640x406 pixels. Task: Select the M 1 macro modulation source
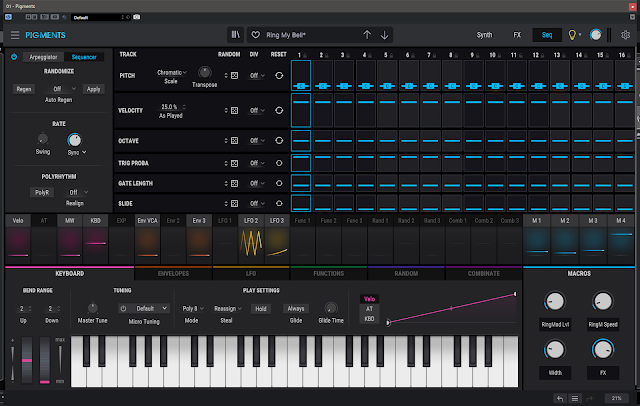tap(537, 240)
